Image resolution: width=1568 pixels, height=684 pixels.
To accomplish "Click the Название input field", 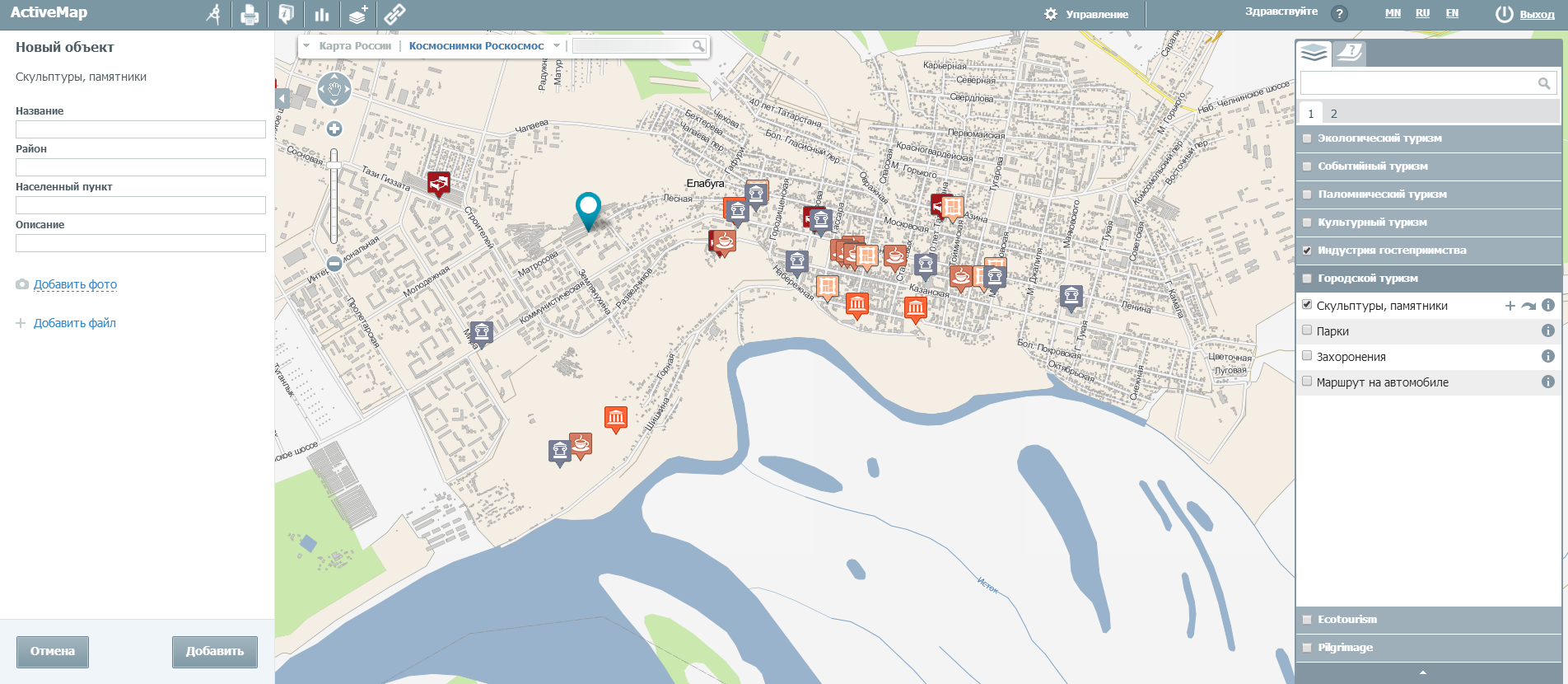I will [x=141, y=129].
